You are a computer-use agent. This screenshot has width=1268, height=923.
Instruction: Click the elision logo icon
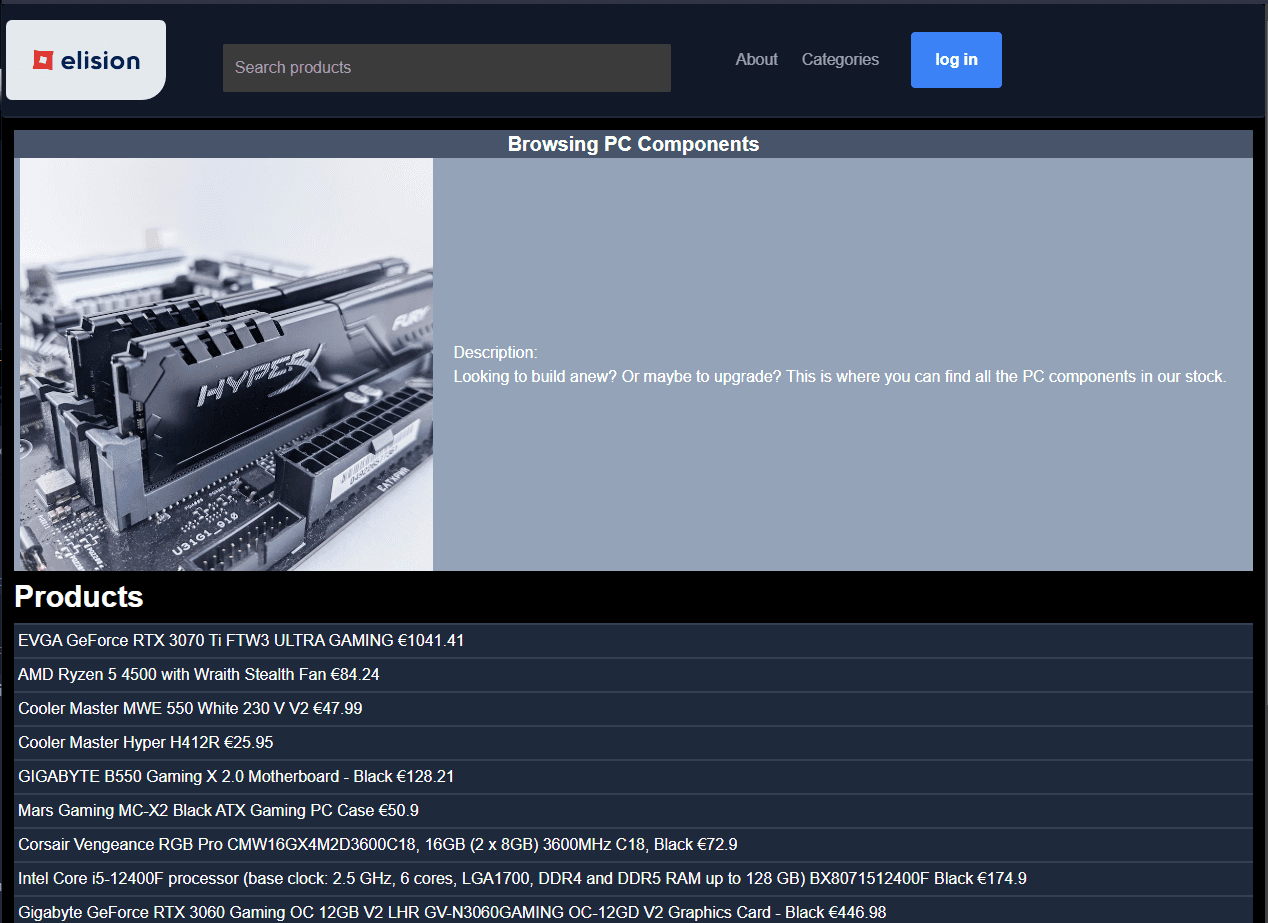click(42, 60)
